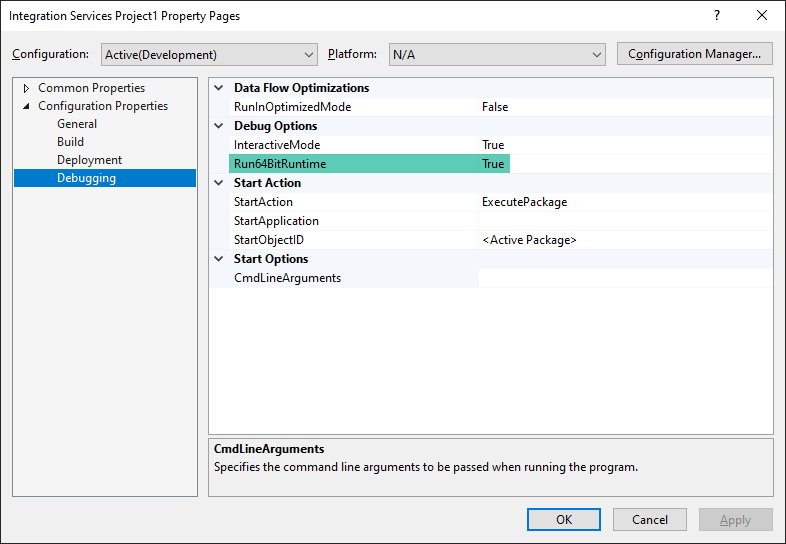
Task: Open the Platform dropdown
Action: point(497,54)
